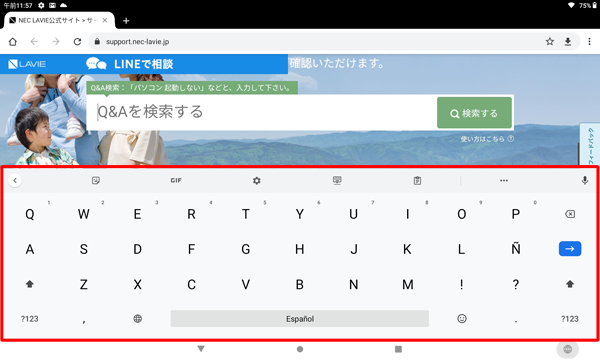Open keyboard settings gear
The image size is (600, 360).
click(256, 180)
